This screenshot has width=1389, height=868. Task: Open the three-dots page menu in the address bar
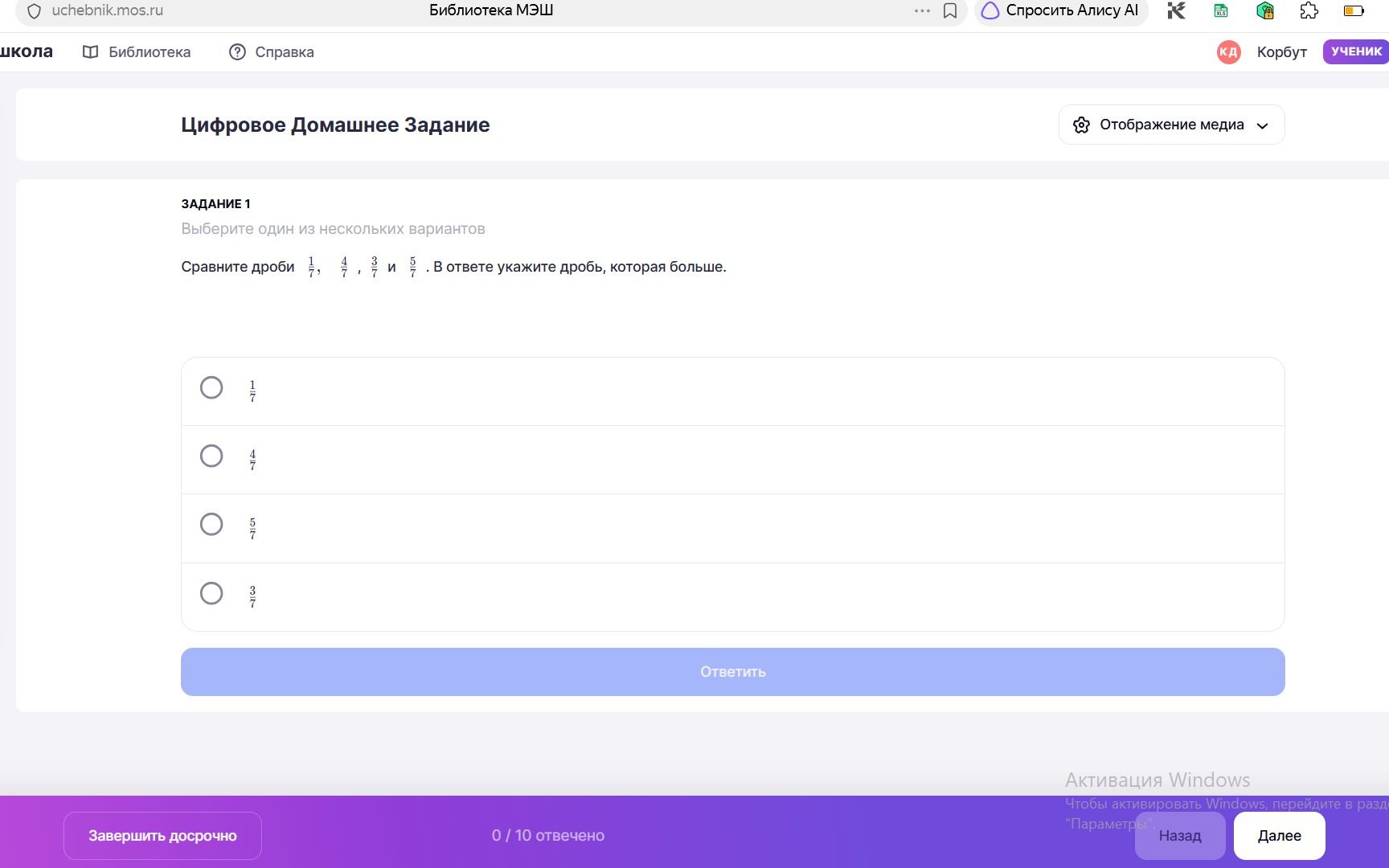[922, 11]
